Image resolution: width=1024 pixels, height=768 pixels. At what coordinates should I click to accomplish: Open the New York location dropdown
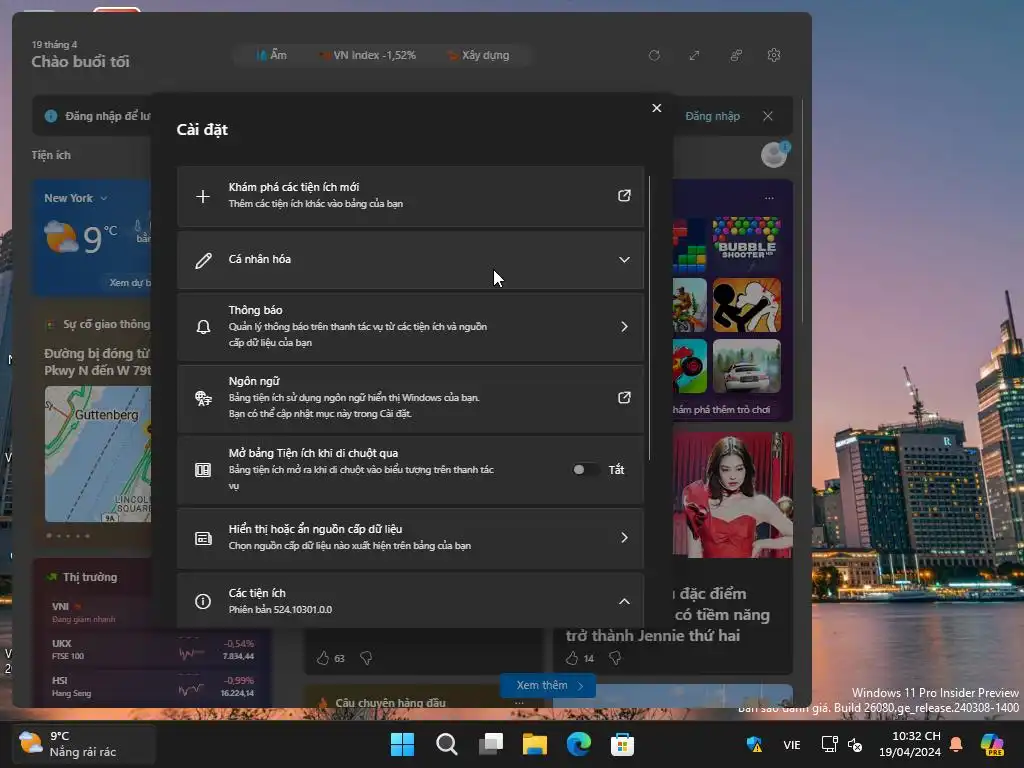tap(76, 198)
